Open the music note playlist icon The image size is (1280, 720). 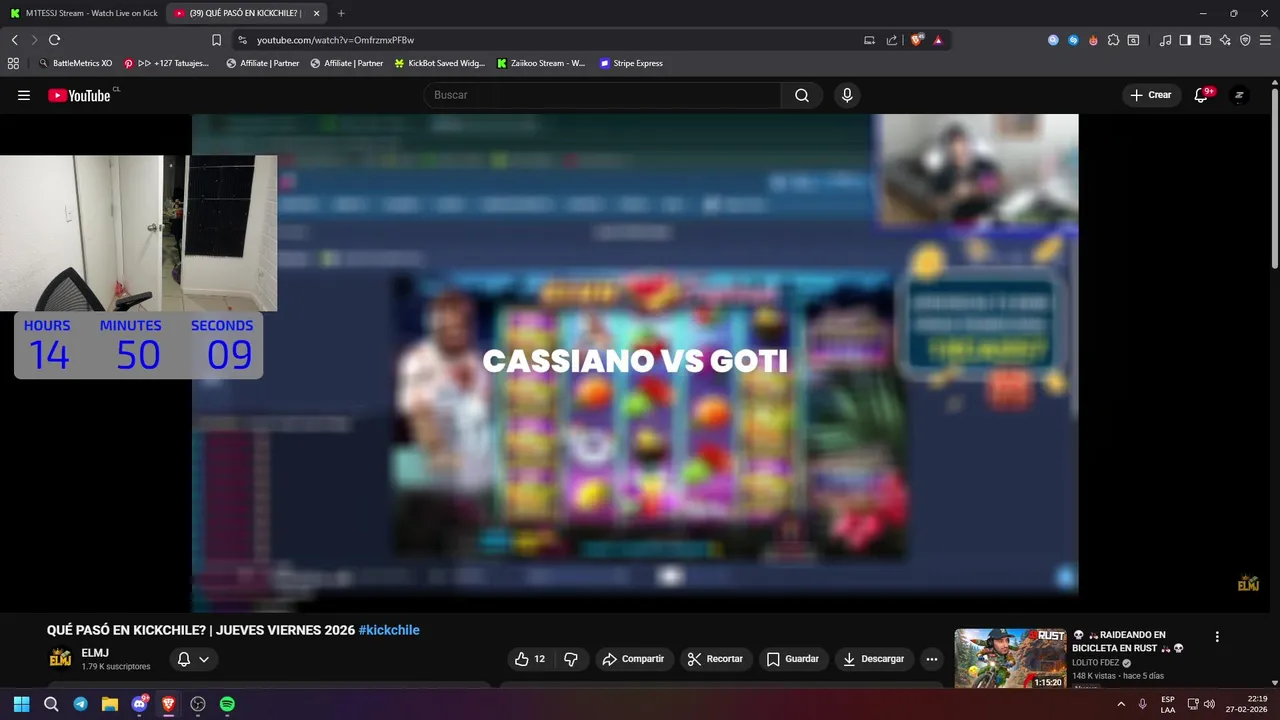1165,40
